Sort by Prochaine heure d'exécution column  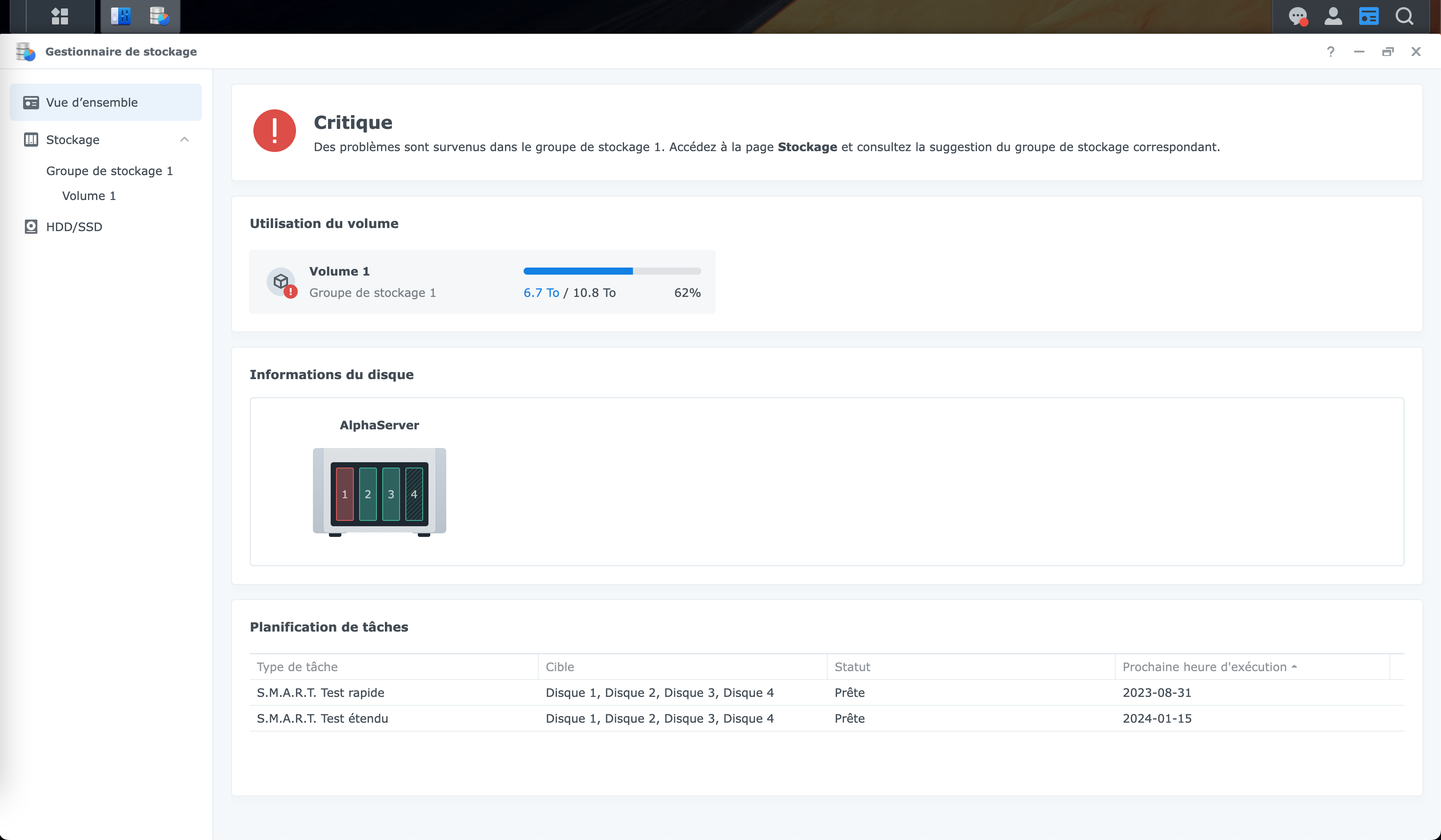1204,667
